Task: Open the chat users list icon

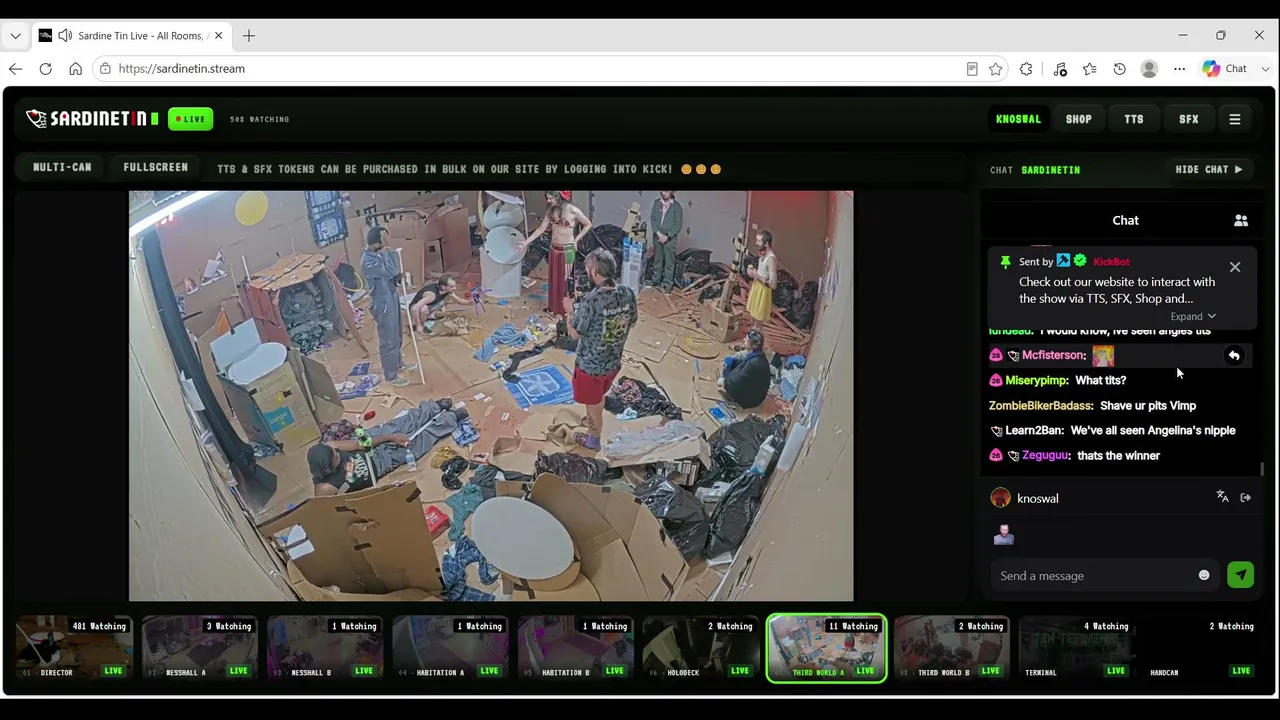Action: (x=1241, y=220)
